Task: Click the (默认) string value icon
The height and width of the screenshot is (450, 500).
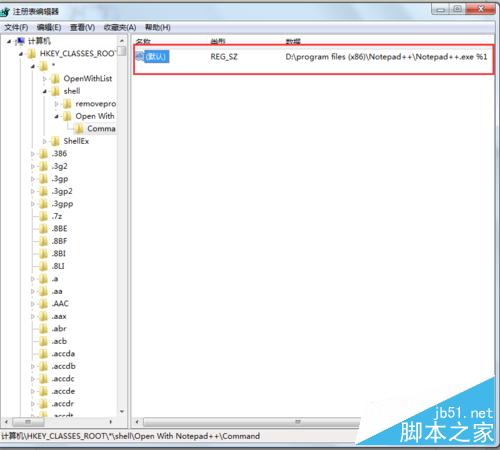Action: [140, 56]
